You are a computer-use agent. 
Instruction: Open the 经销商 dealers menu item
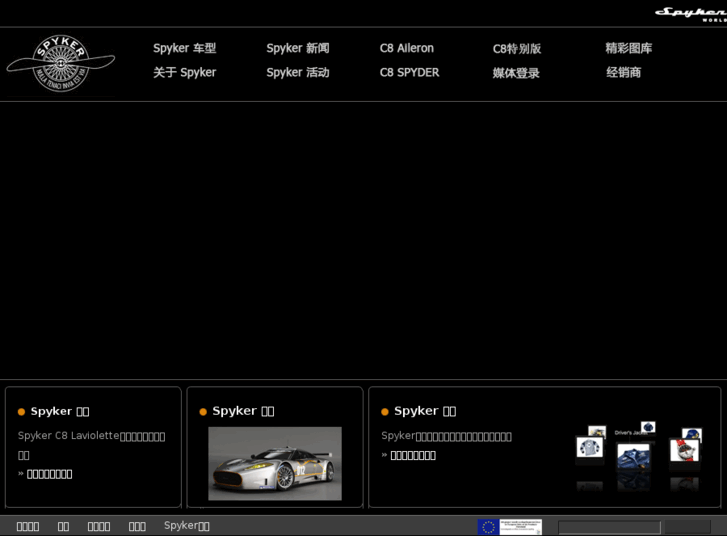pos(624,72)
